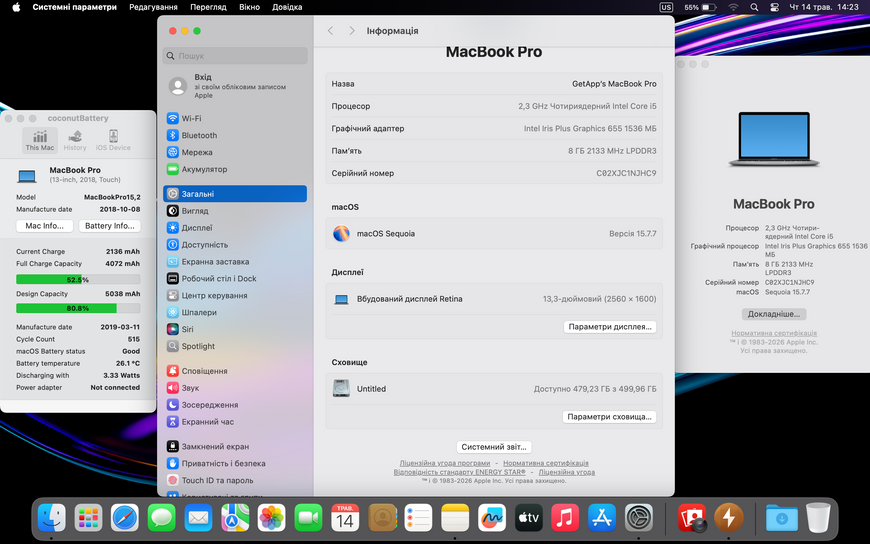This screenshot has height=544, width=870.
Task: Open Maps app in Dock
Action: [235, 518]
